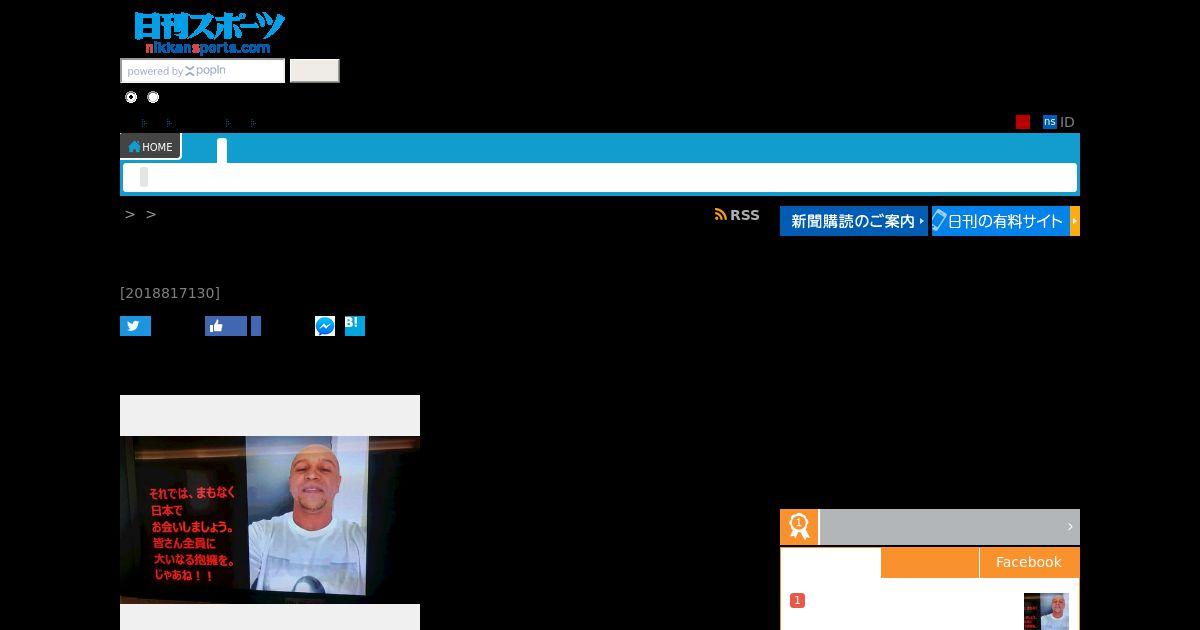Click the red square icon near ID

coord(1023,122)
